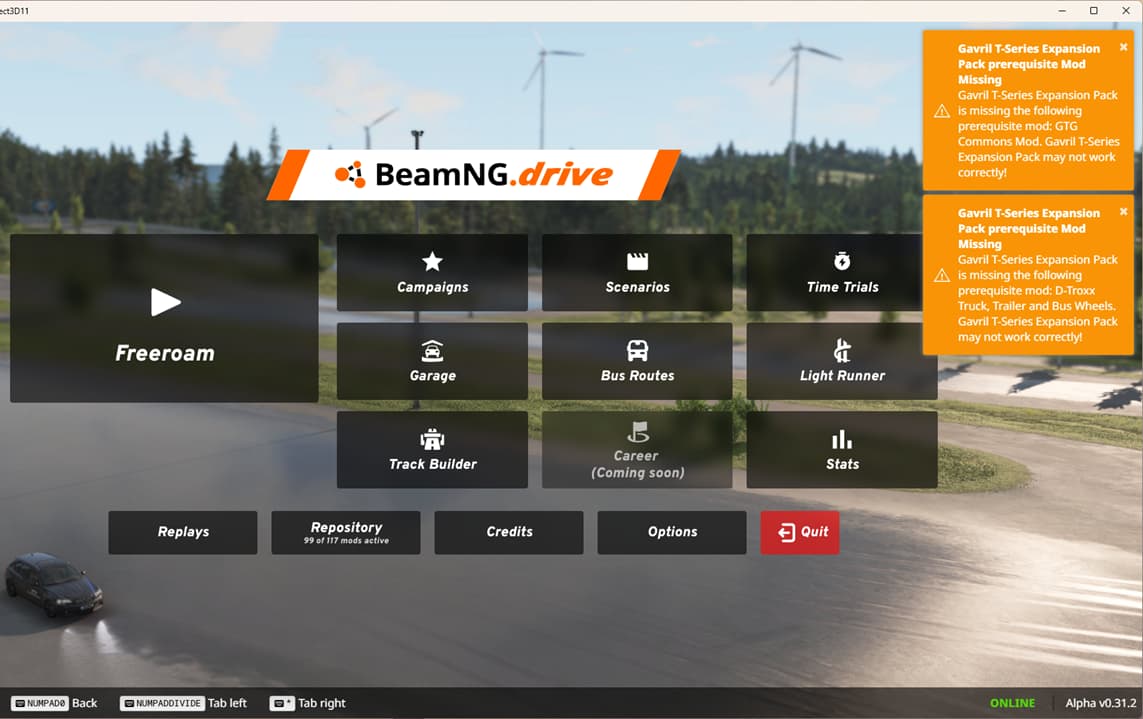Open the Options menu
1143x719 pixels.
coord(672,532)
